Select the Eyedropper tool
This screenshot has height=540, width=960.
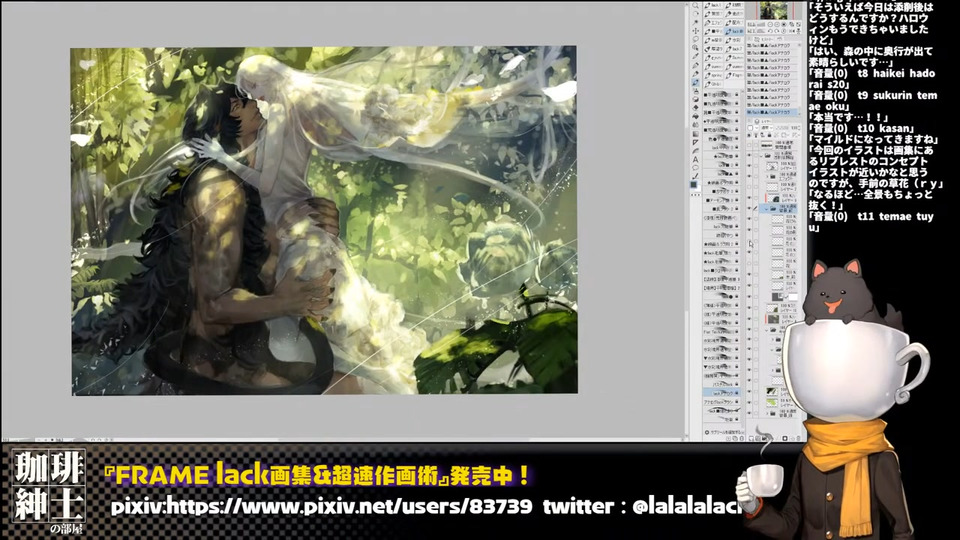[696, 56]
